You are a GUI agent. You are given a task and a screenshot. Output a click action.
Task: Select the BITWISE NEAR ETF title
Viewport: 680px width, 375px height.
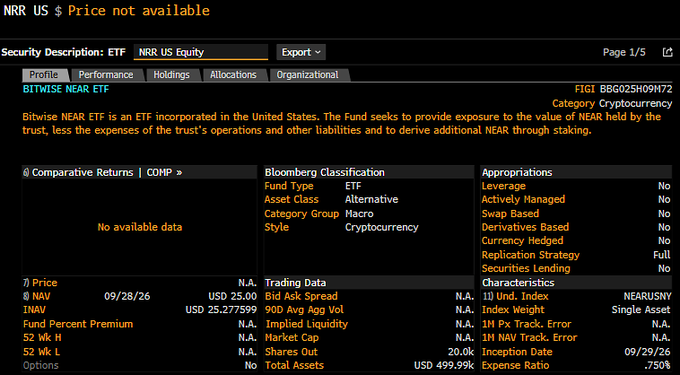[x=66, y=90]
